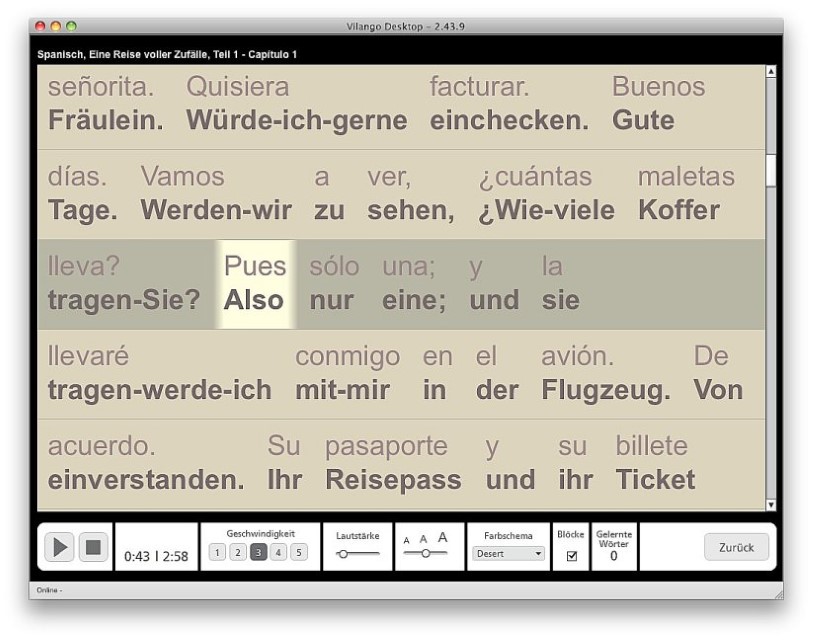Click the highlighted word Pues
The width and height of the screenshot is (813, 640).
[x=255, y=267]
